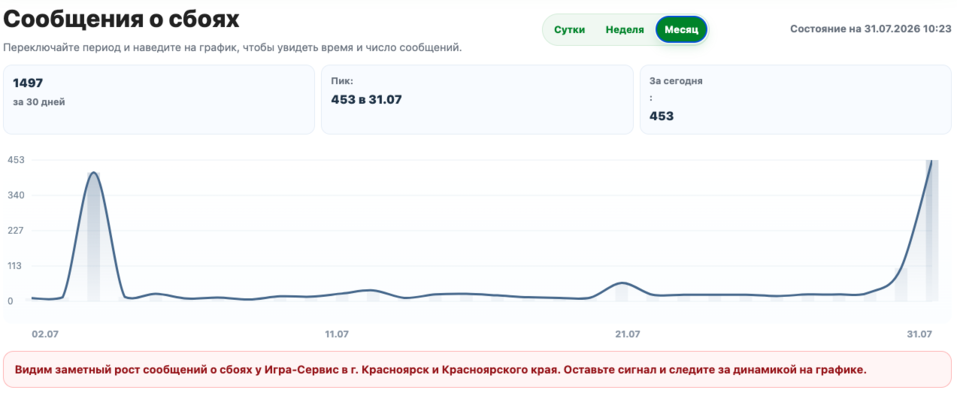Click the 340 y-axis label
Image resolution: width=957 pixels, height=393 pixels.
click(15, 195)
